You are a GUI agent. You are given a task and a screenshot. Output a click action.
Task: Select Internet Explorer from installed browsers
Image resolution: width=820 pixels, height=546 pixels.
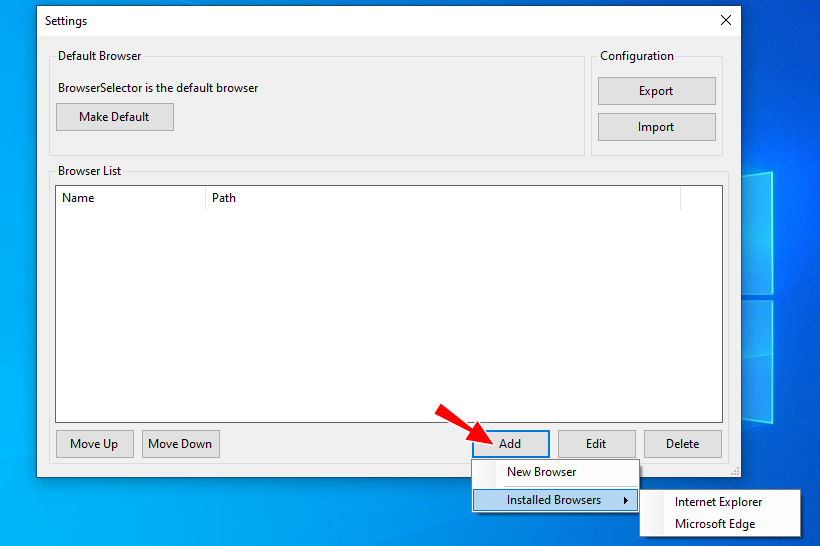pos(720,502)
